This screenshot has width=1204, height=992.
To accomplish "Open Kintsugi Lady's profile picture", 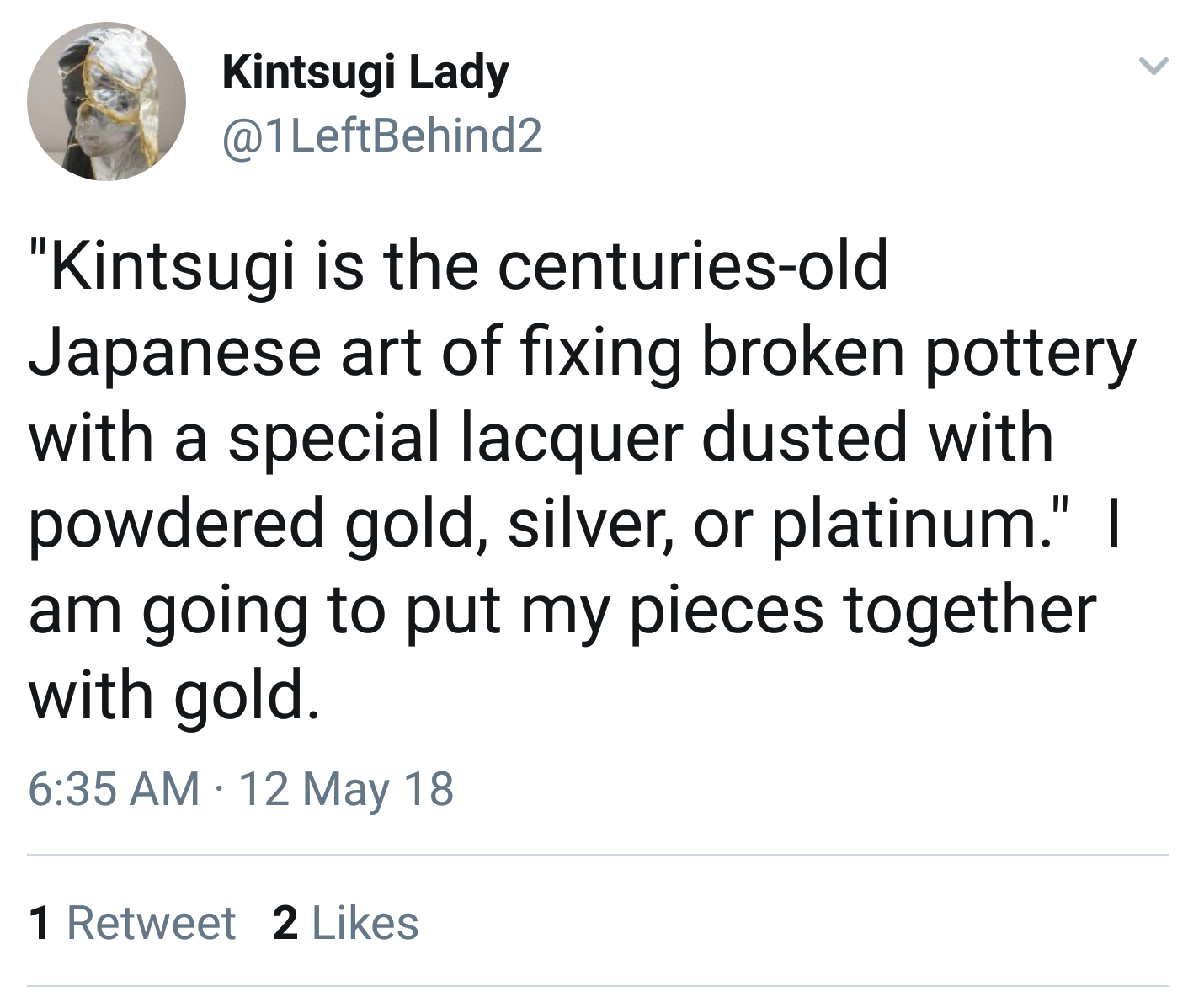I will 107,101.
